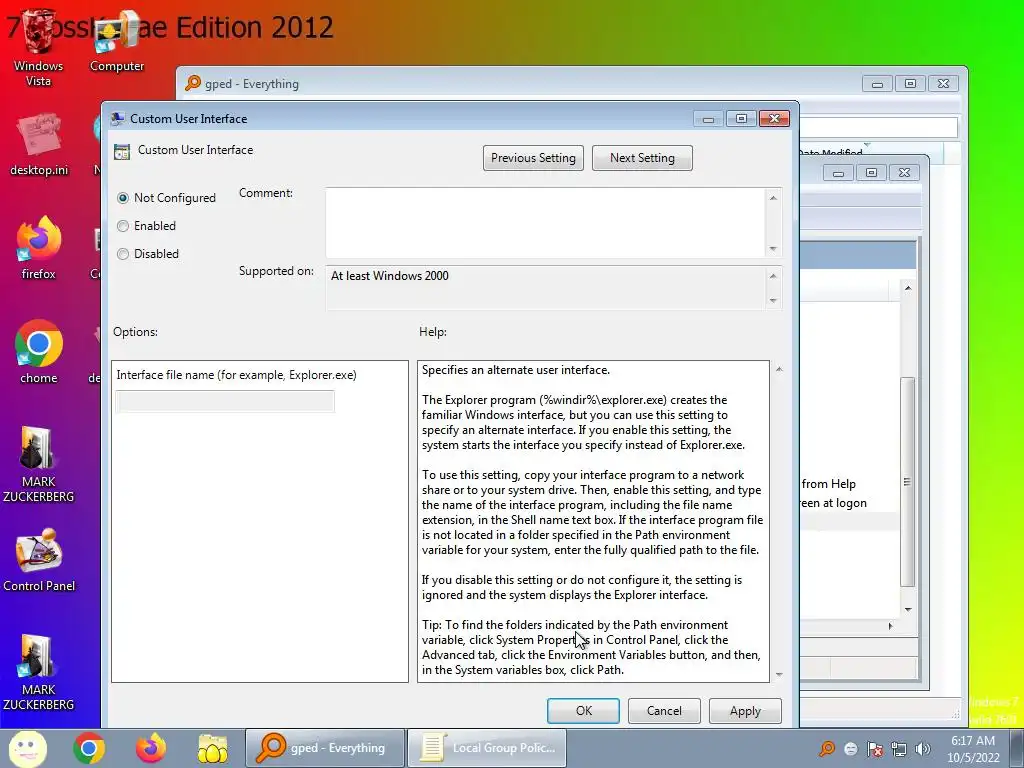Click the horizontal scroll right arrow in policy window
Viewport: 1024px width, 768px height.
[x=890, y=626]
